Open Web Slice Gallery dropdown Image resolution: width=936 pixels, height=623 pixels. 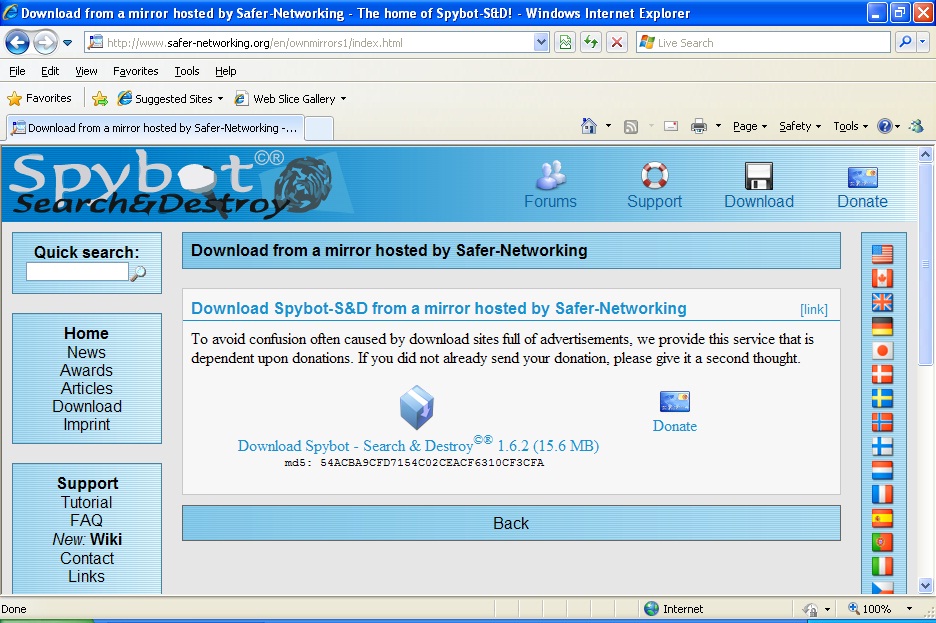(x=290, y=98)
